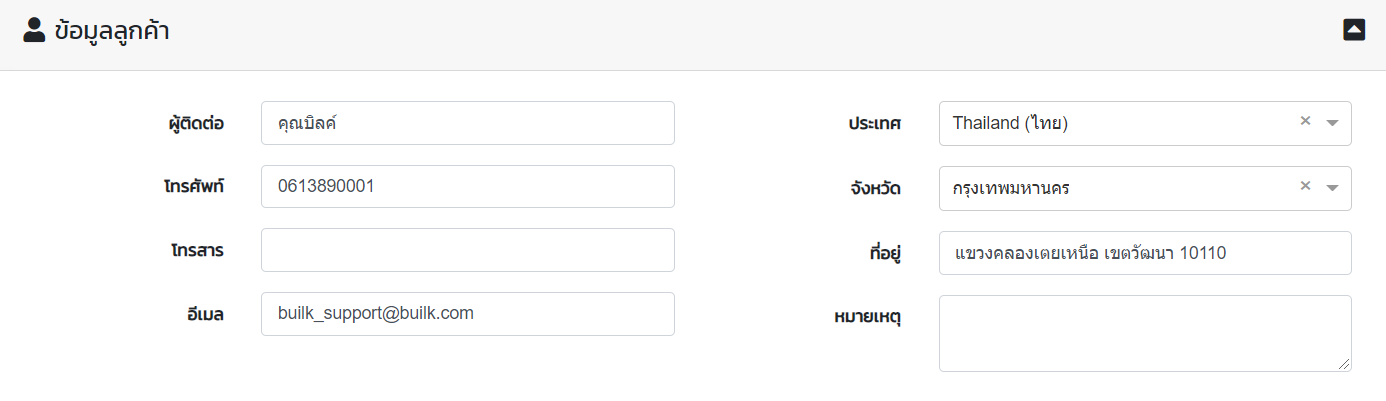Collapse the ข้อมูลลูกค้า panel
The height and width of the screenshot is (401, 1386).
[1354, 30]
